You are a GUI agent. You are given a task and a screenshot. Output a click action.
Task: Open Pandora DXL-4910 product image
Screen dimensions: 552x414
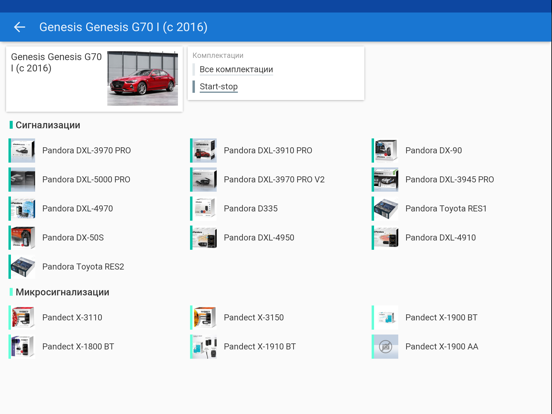386,238
